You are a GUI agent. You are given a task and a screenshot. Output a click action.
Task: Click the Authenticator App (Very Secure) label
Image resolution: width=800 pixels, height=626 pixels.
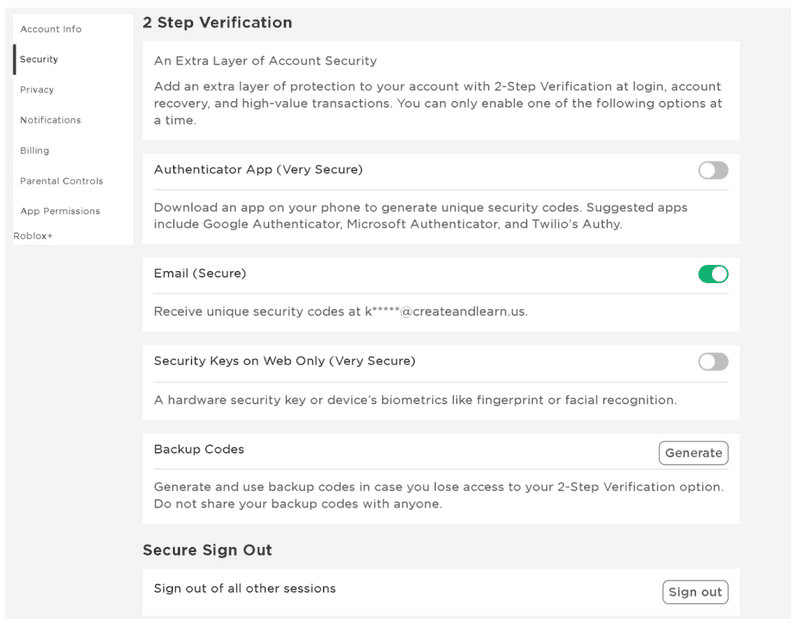[258, 169]
